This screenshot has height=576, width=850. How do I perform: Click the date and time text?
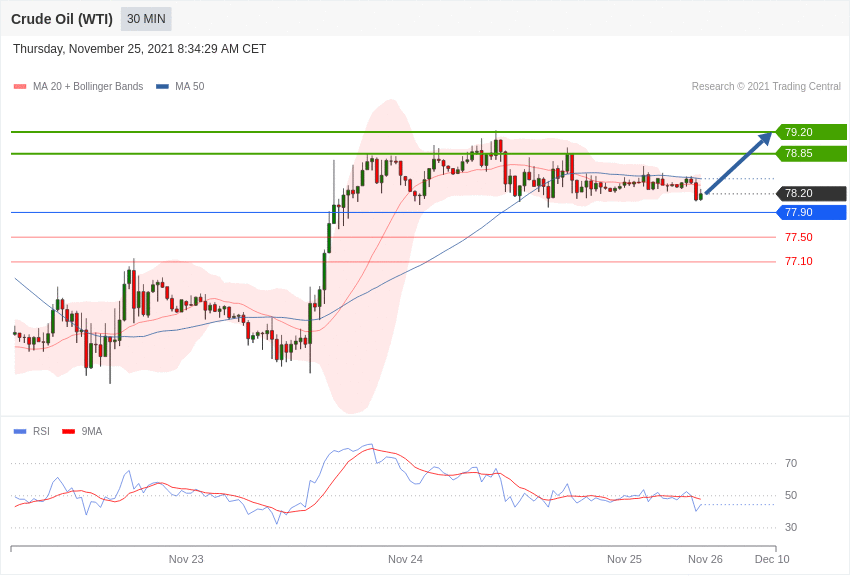[139, 49]
